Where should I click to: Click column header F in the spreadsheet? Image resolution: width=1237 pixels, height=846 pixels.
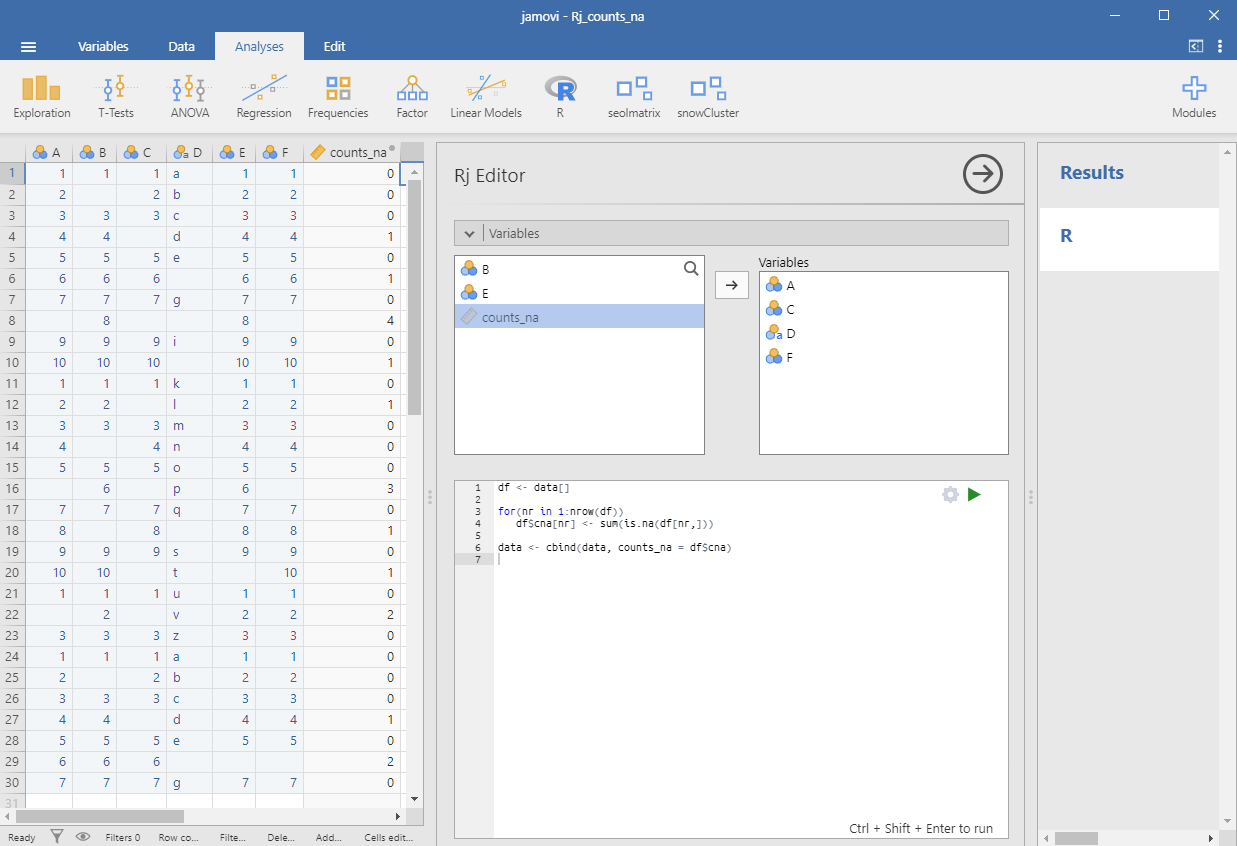click(x=279, y=152)
